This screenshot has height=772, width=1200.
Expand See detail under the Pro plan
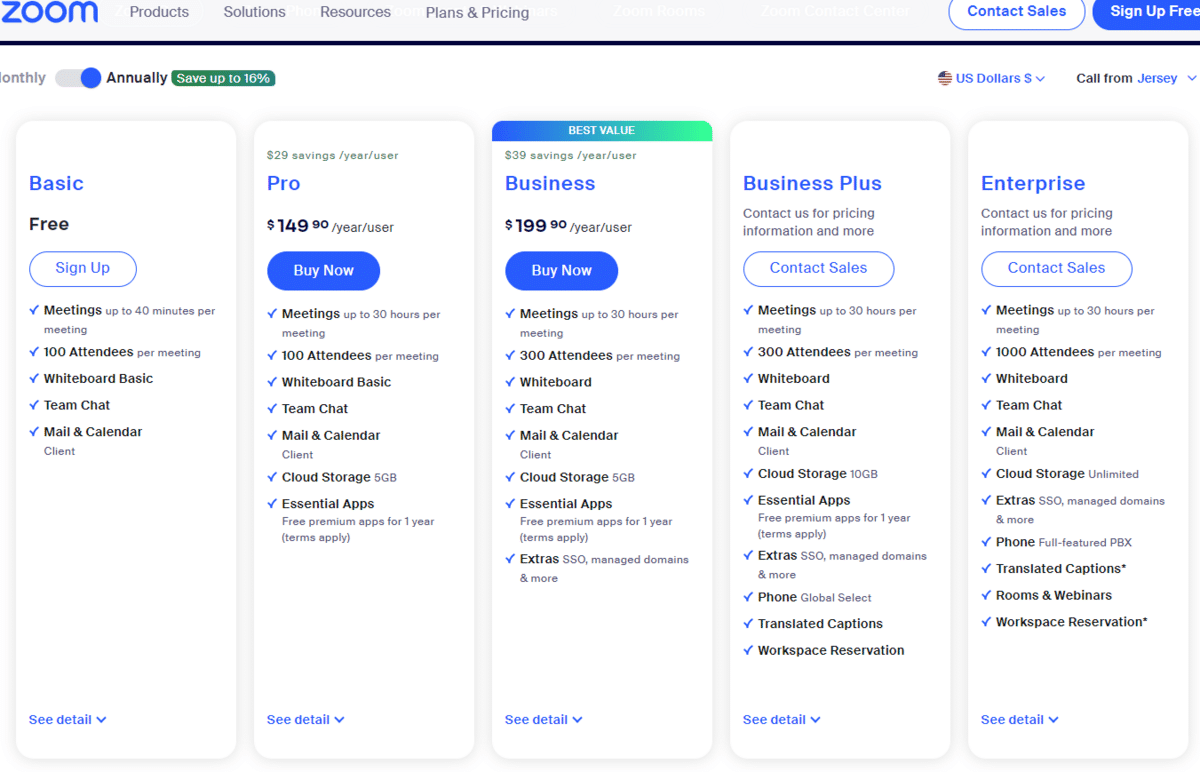tap(306, 720)
